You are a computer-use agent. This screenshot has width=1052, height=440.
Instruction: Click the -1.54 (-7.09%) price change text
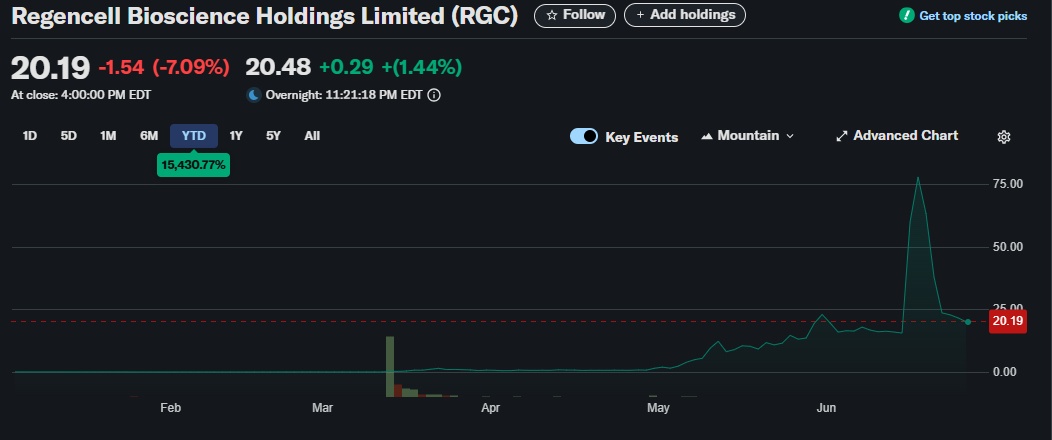[x=164, y=67]
